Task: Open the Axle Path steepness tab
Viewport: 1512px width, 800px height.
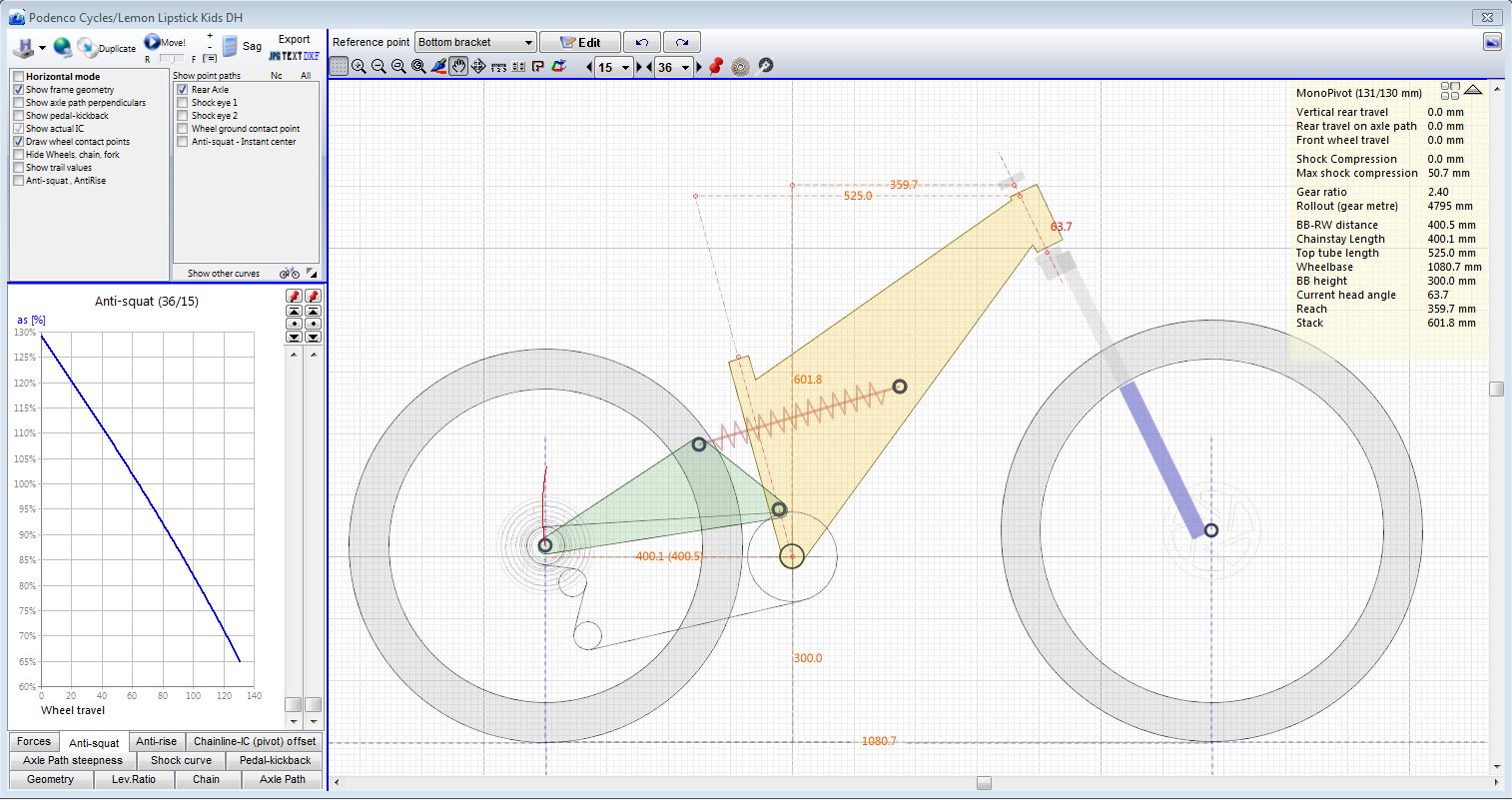Action: point(73,760)
